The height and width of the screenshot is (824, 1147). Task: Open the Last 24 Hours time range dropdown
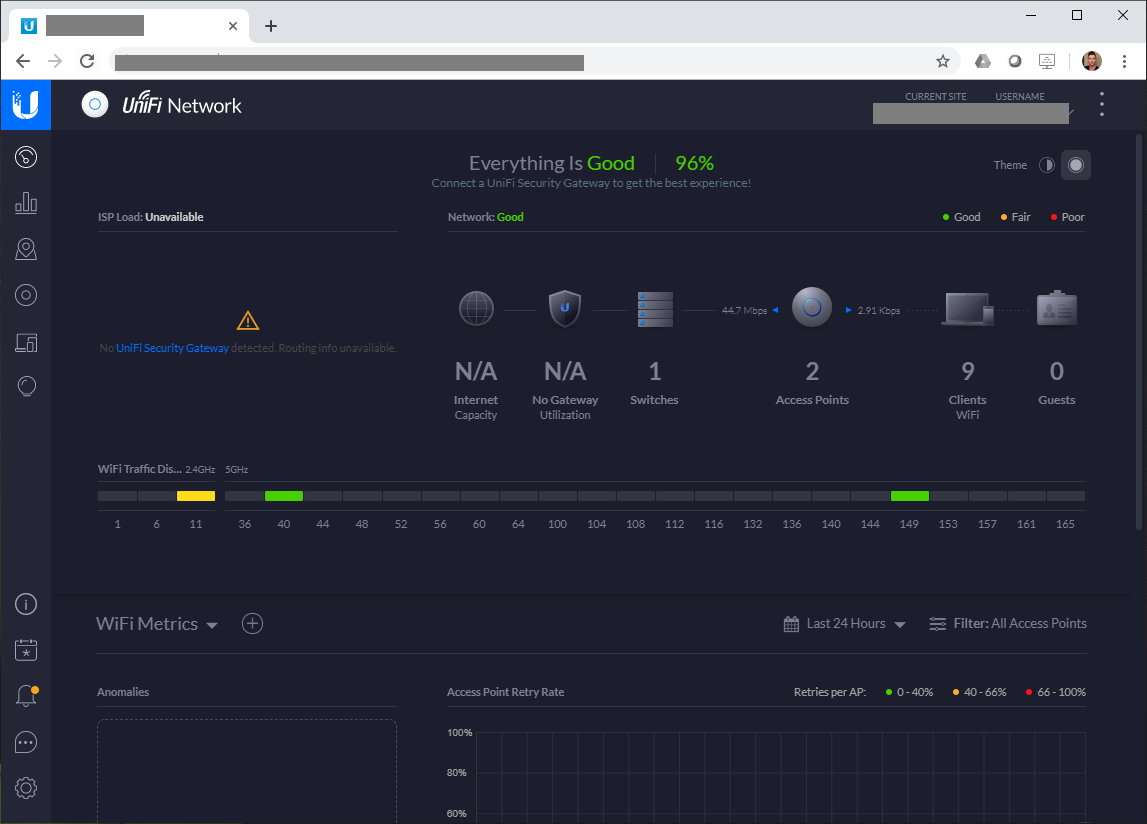tap(844, 623)
